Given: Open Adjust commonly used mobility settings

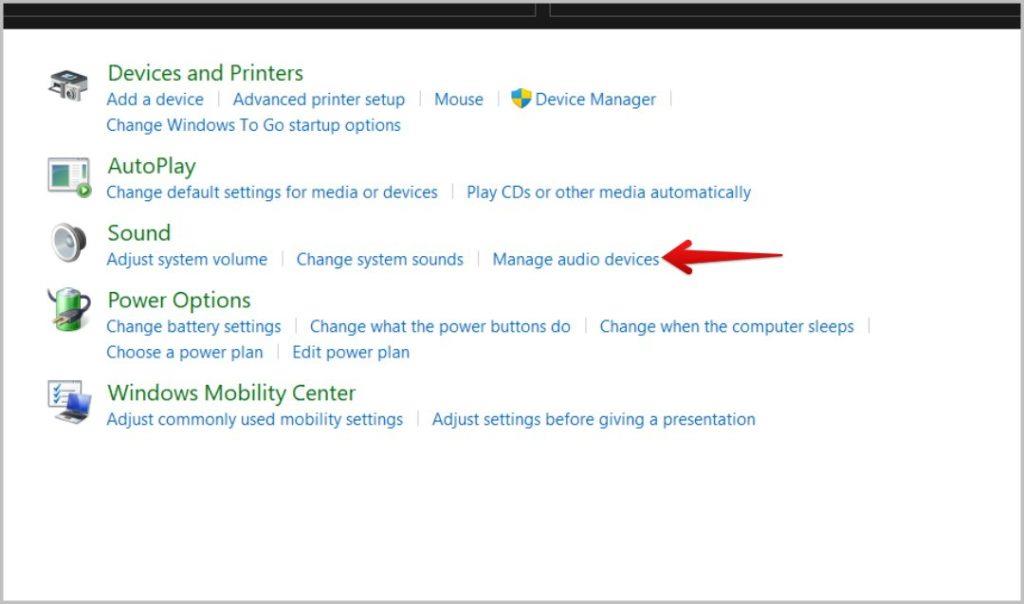Looking at the screenshot, I should tap(255, 419).
